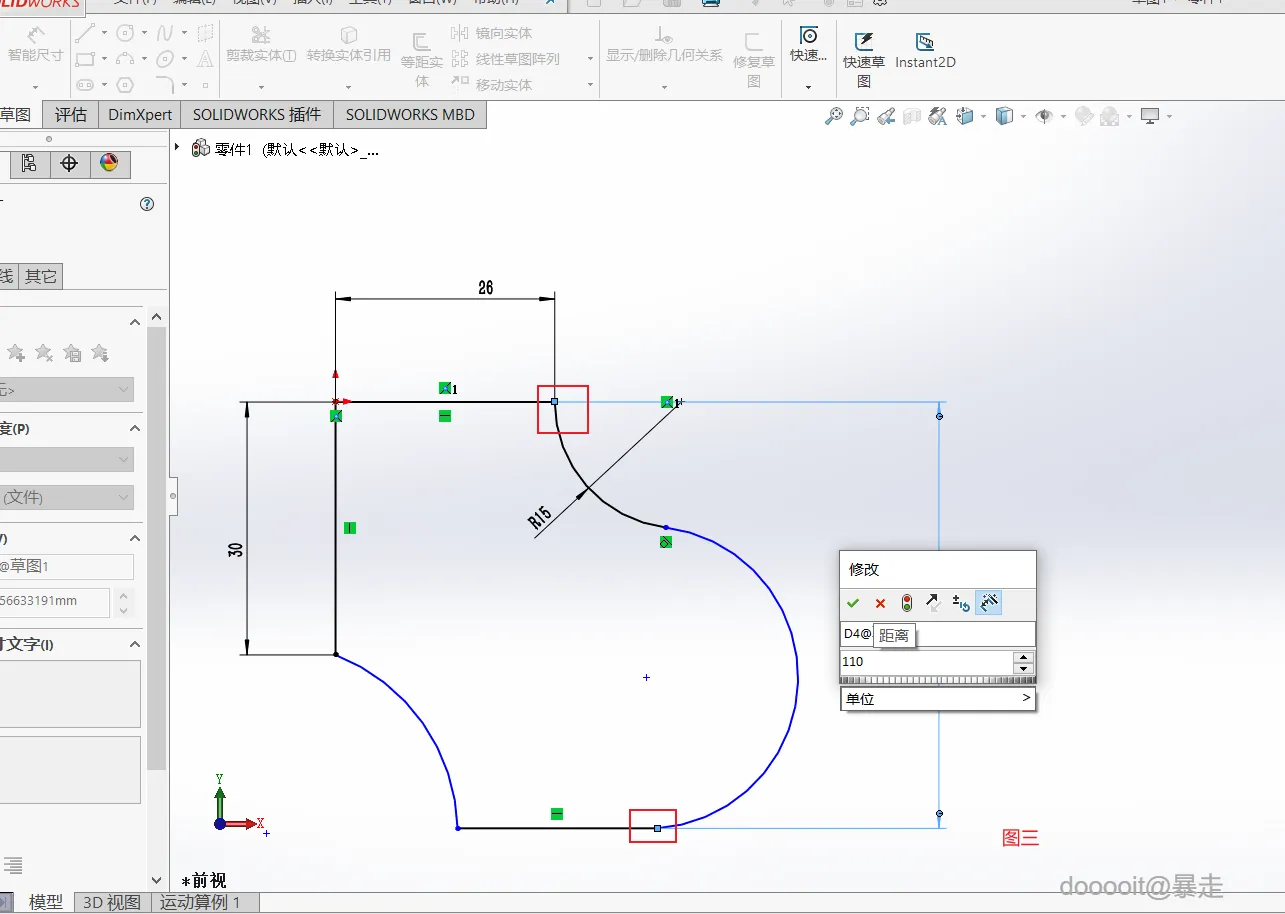Select the sketch Text (A) tool

205,59
